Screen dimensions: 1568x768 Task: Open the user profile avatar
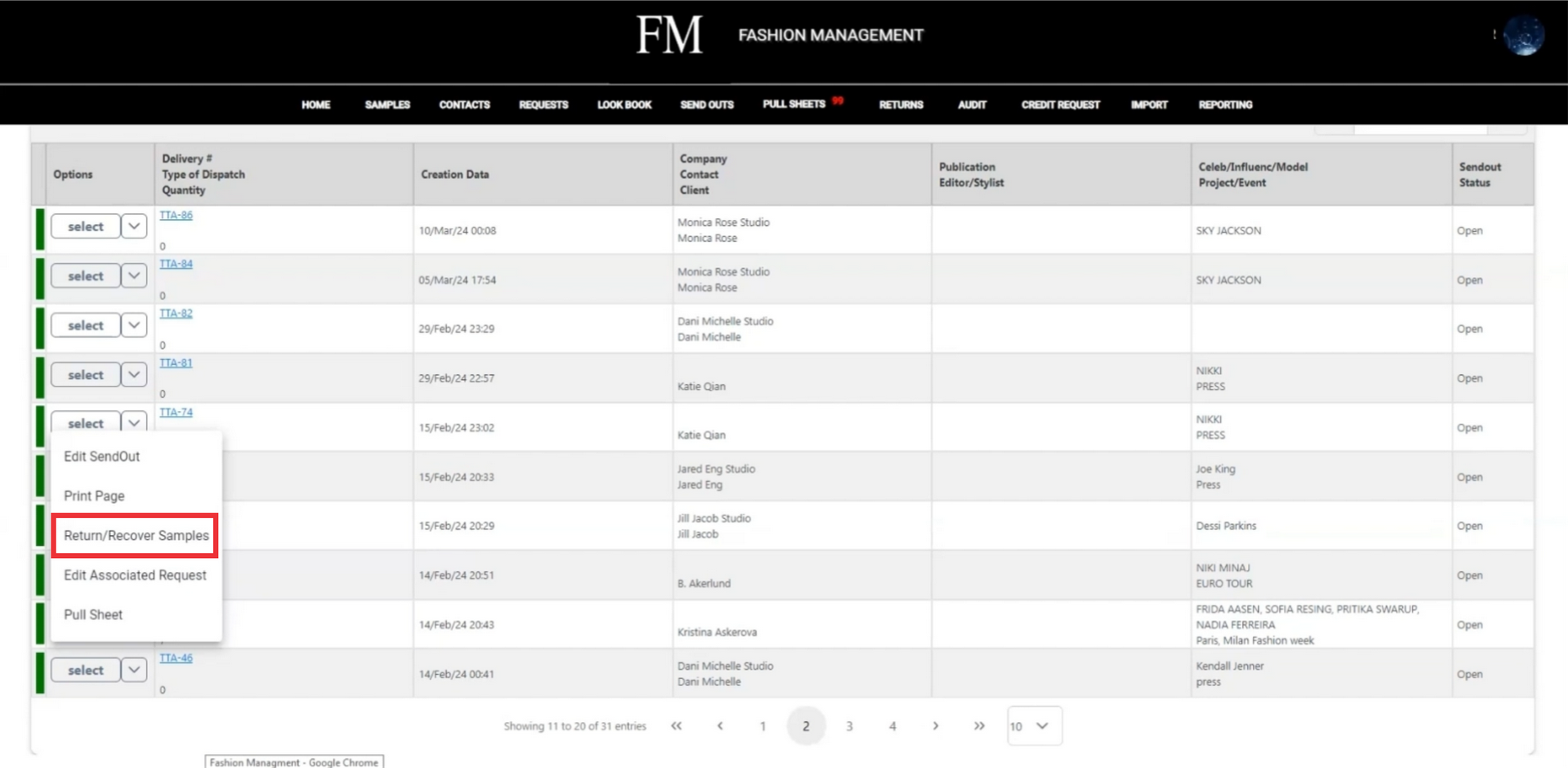pyautogui.click(x=1524, y=35)
